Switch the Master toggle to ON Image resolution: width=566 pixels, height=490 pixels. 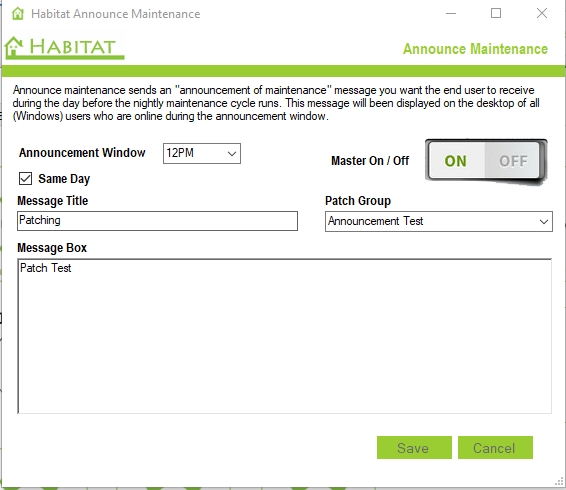click(456, 161)
